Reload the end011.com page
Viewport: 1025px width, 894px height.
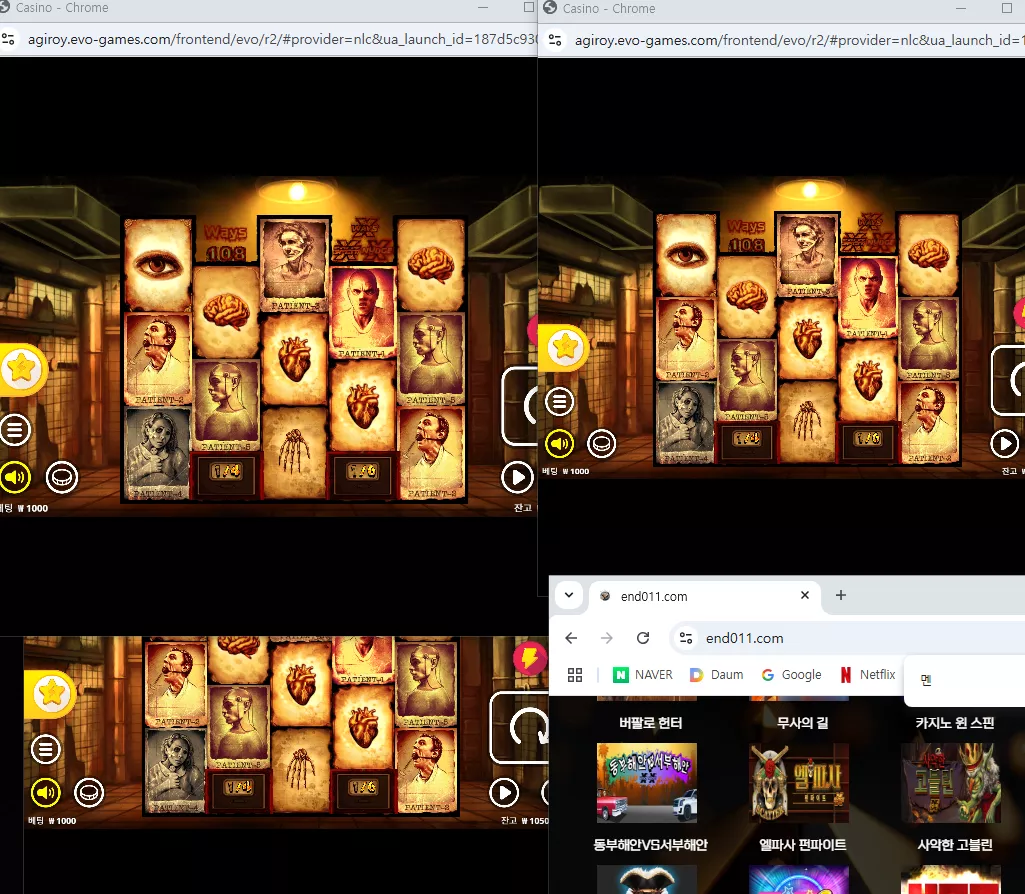(x=643, y=638)
